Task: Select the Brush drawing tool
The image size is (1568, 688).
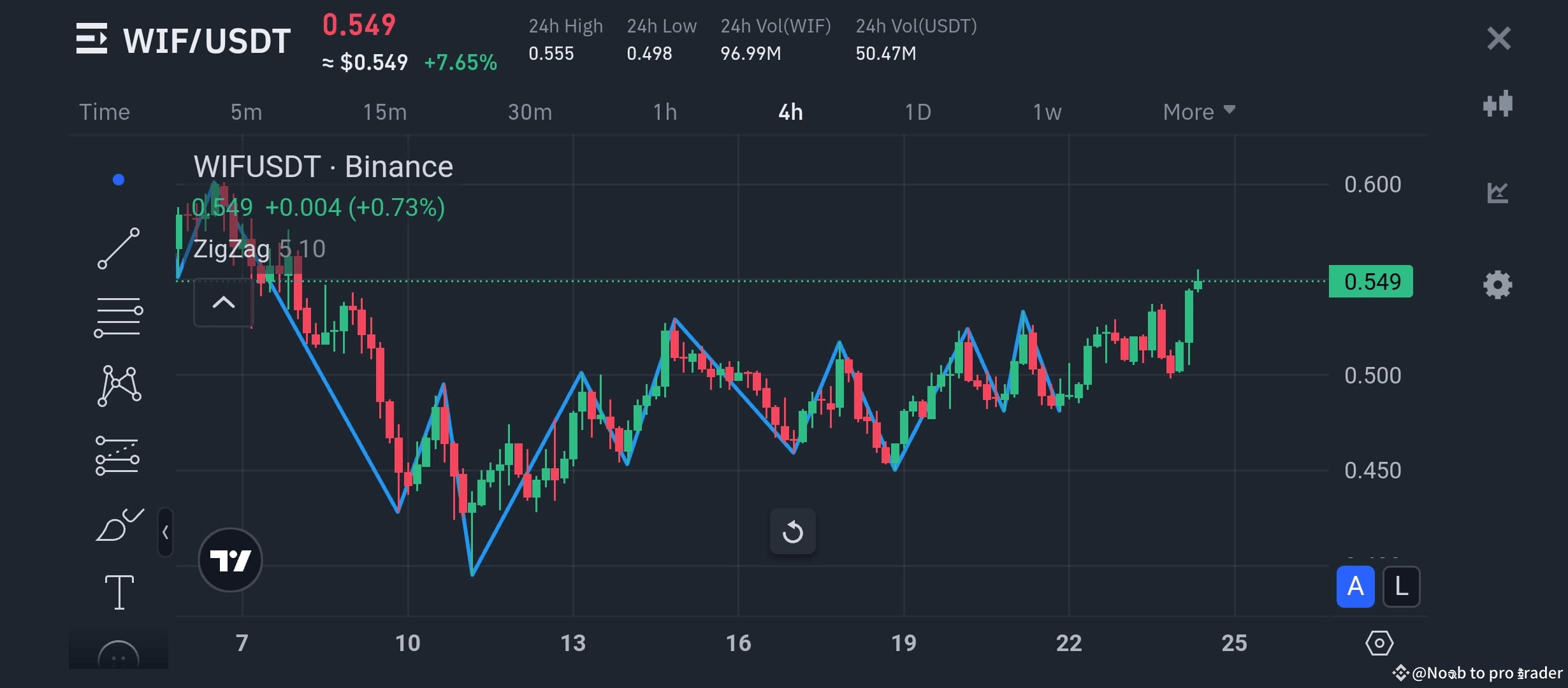Action: click(x=119, y=524)
